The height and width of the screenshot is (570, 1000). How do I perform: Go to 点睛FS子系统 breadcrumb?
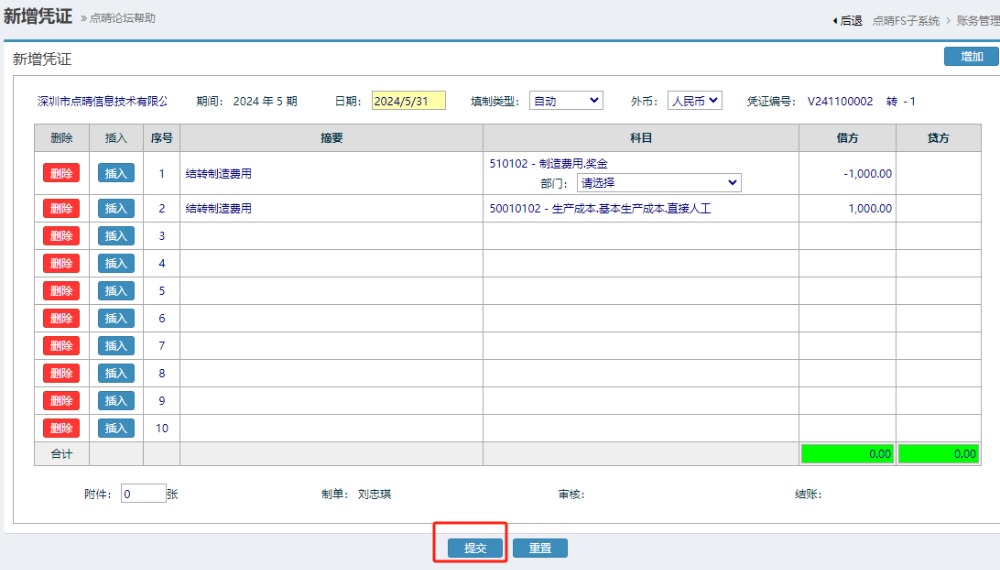[905, 20]
